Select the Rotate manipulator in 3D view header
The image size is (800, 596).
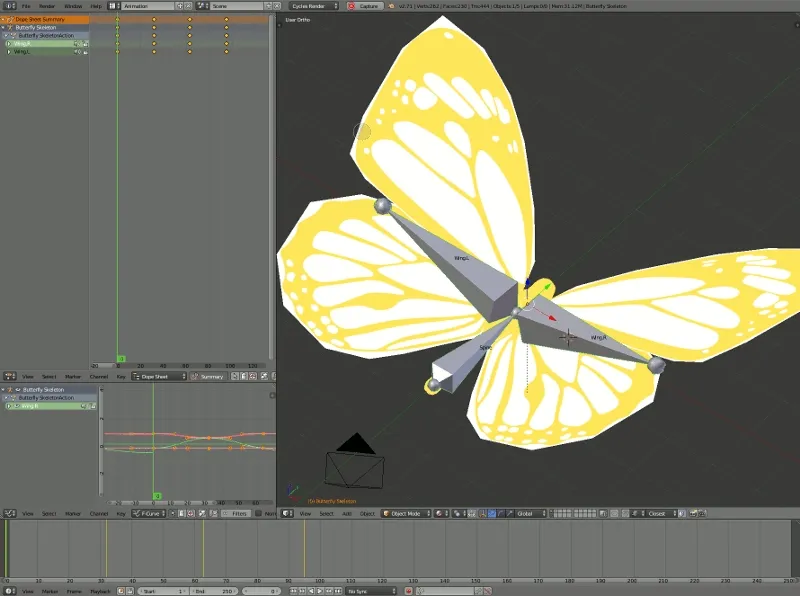[501, 512]
